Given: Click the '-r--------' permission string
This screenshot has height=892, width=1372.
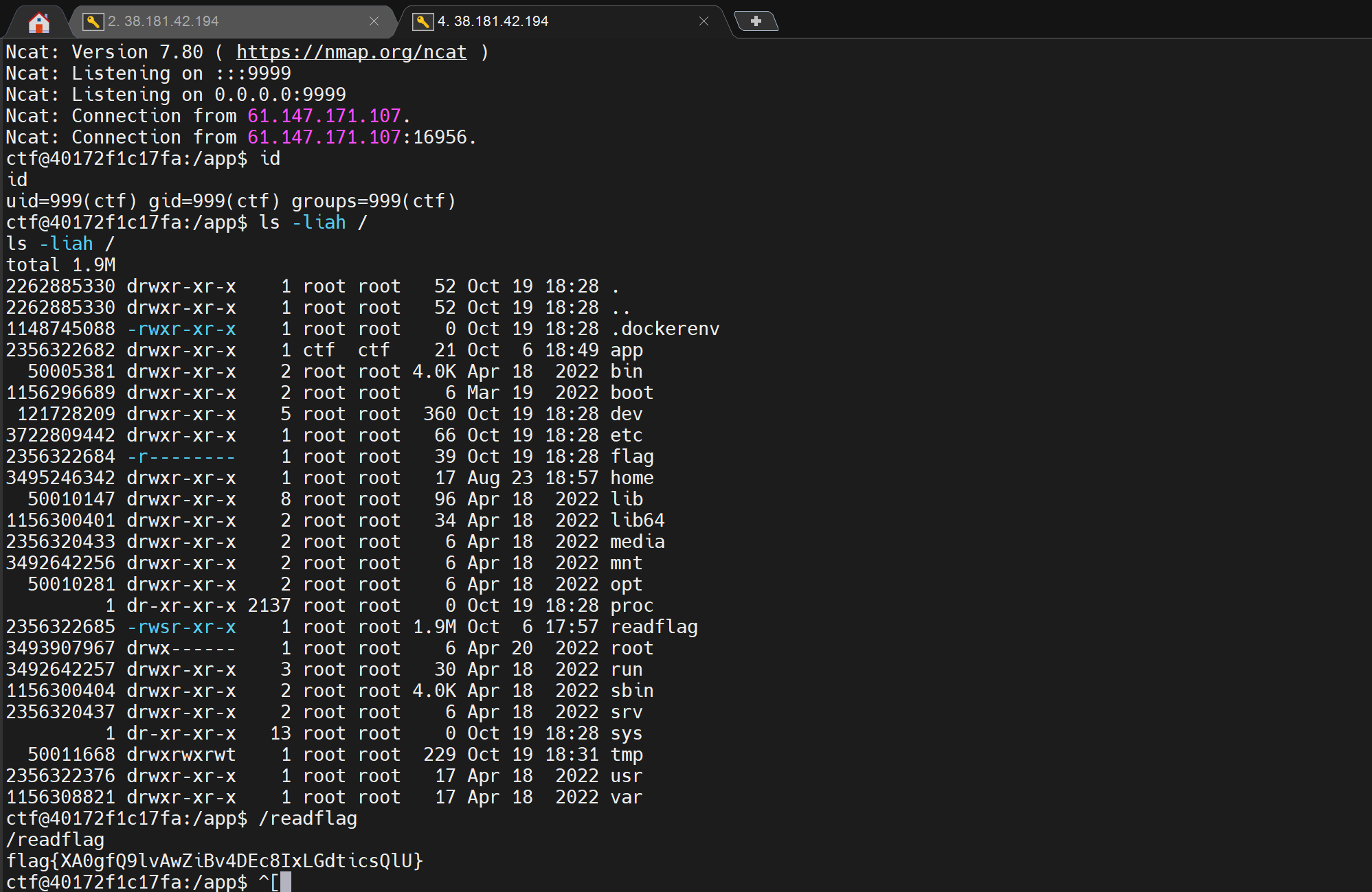Looking at the screenshot, I should coord(181,457).
